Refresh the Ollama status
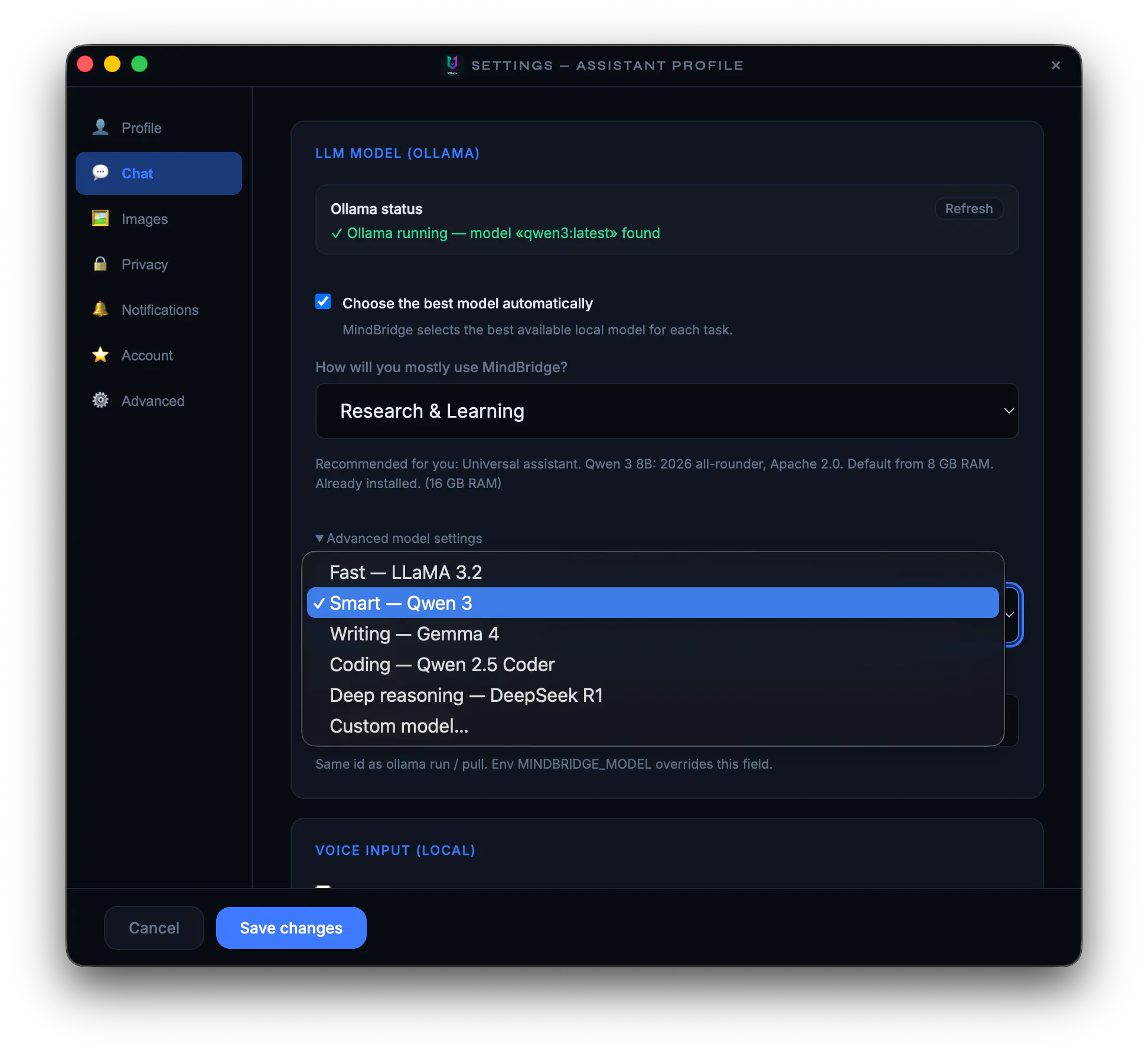Screen dimensions: 1148x1054 pos(968,209)
